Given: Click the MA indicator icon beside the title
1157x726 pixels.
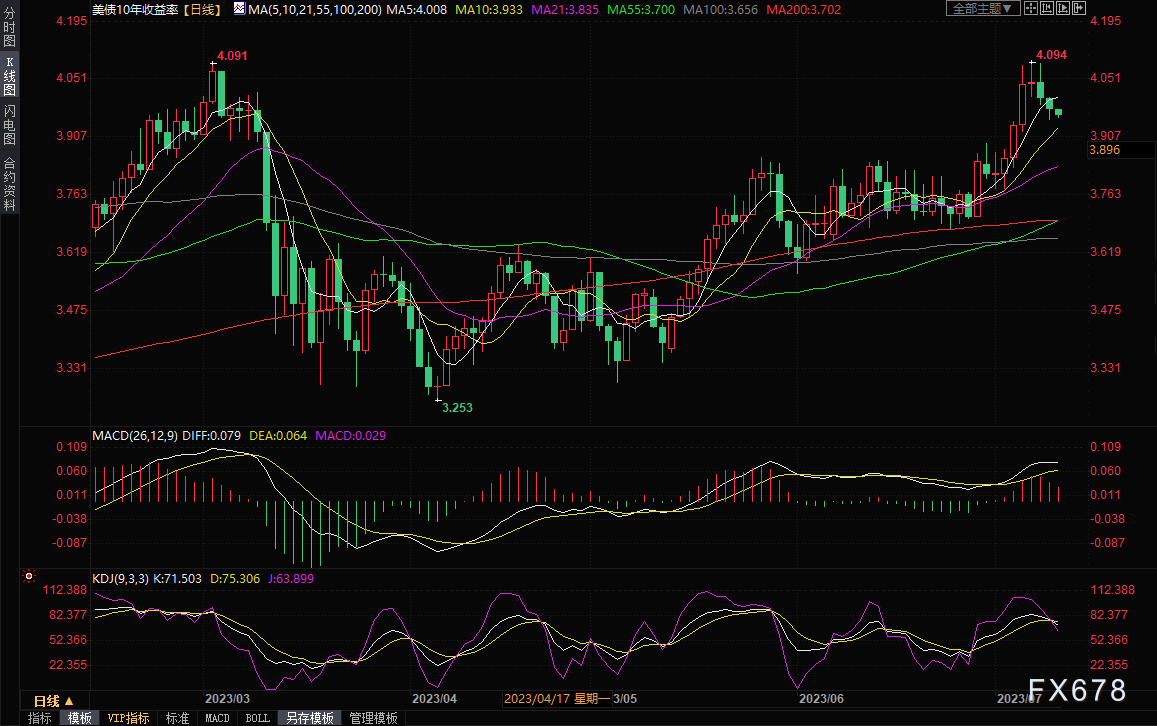Looking at the screenshot, I should point(239,8).
